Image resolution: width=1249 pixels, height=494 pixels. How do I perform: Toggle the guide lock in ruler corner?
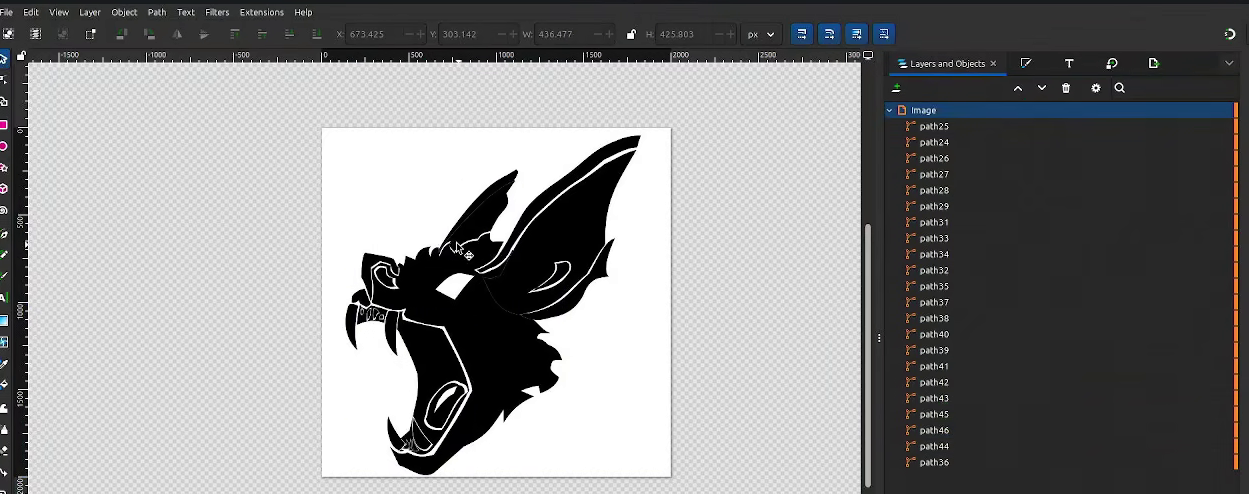tap(21, 56)
